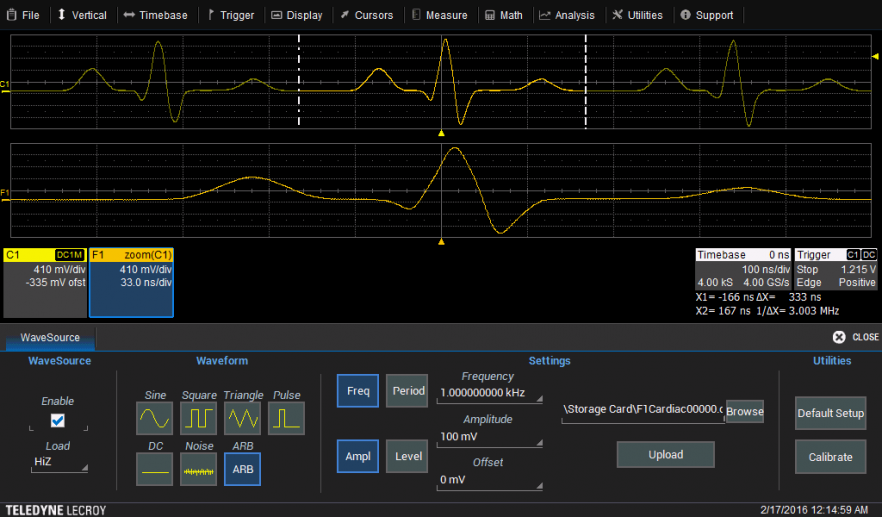The height and width of the screenshot is (517, 882).
Task: Uncheck the WaveSource Enable checkbox
Action: click(58, 420)
